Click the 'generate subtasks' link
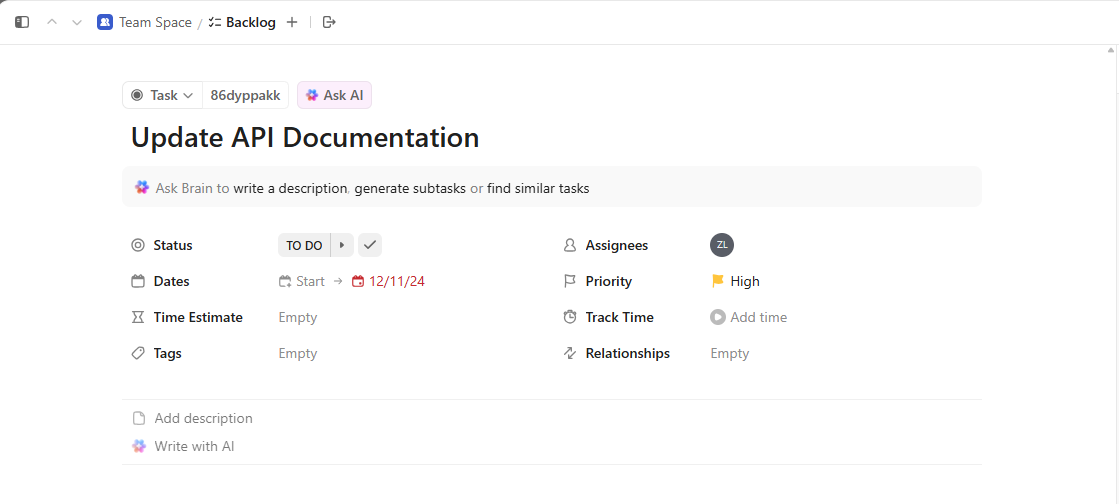 tap(410, 188)
